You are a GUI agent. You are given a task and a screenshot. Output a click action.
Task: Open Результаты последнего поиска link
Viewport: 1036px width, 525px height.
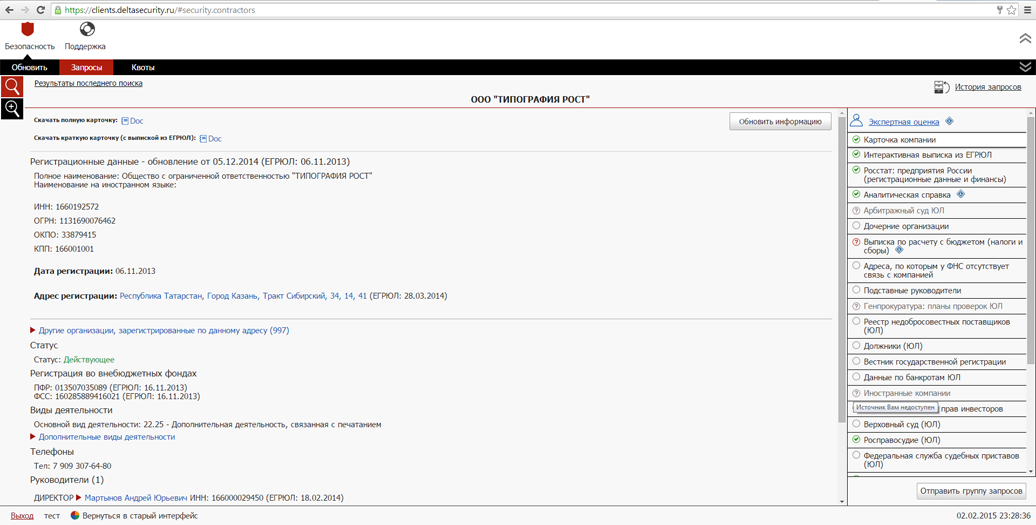click(x=89, y=83)
